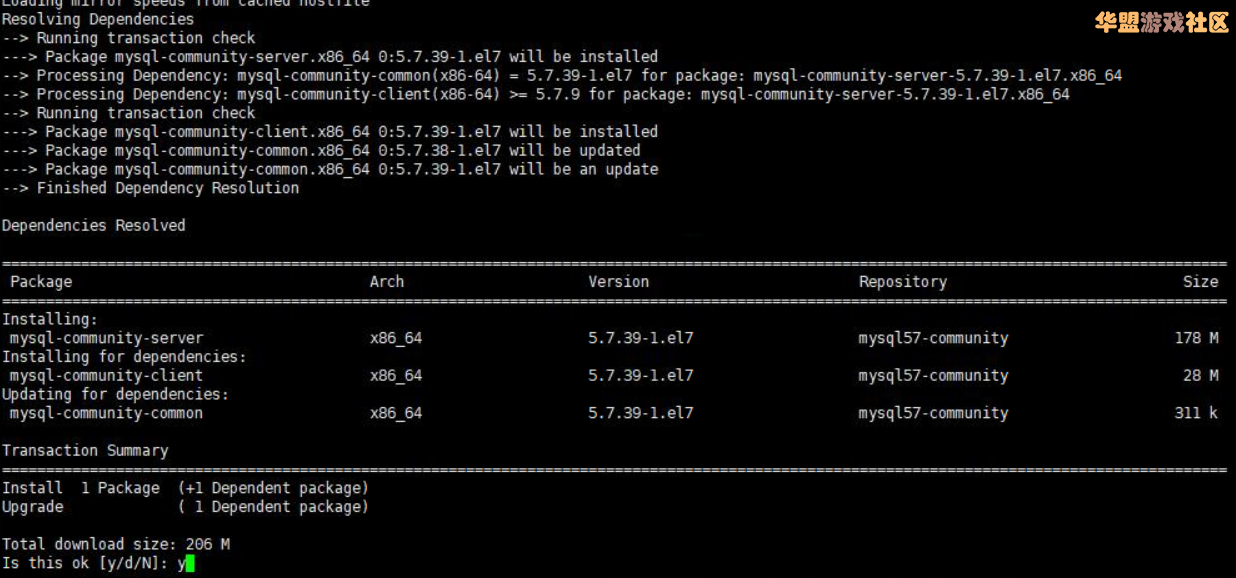Viewport: 1236px width, 578px height.
Task: Click the 'Installing for dependencies:' label
Action: (124, 357)
